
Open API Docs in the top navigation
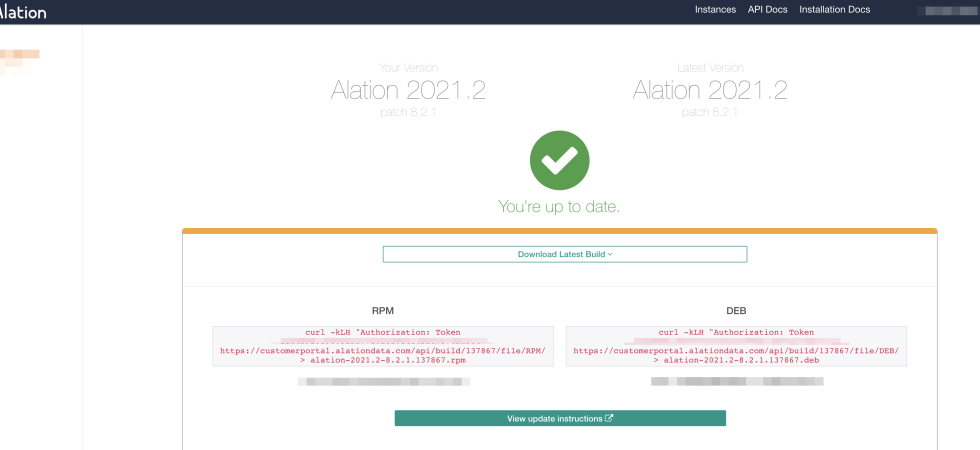(x=768, y=9)
